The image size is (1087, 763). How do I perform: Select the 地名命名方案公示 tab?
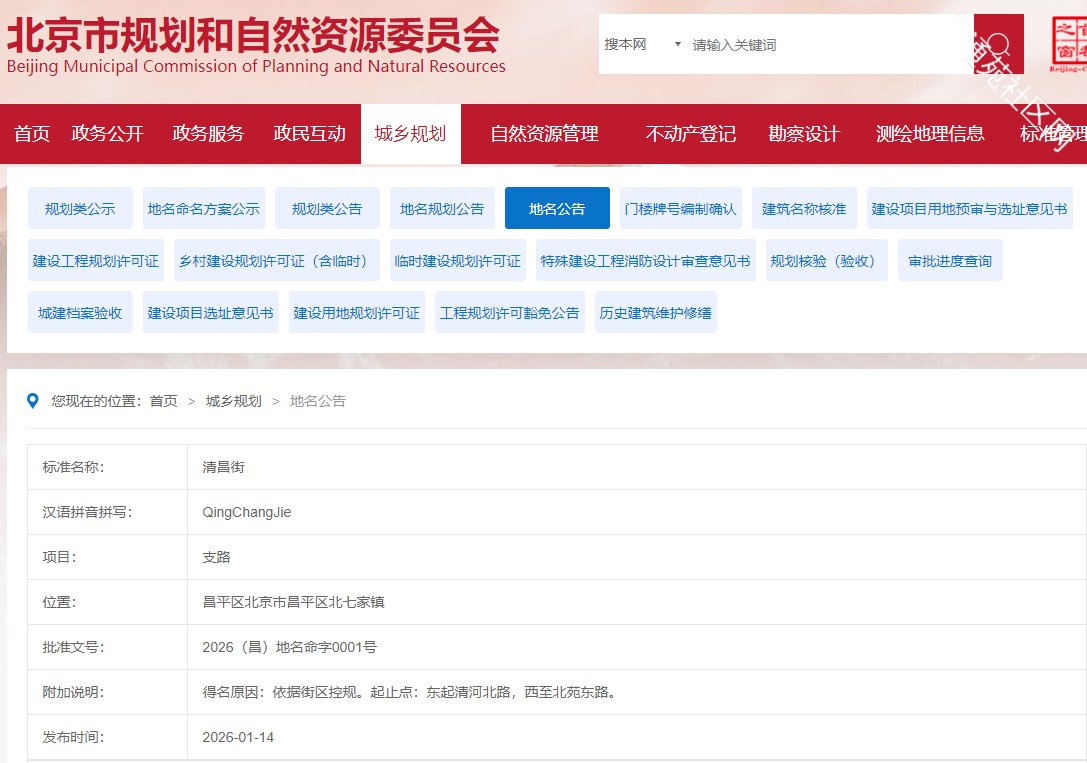point(203,209)
